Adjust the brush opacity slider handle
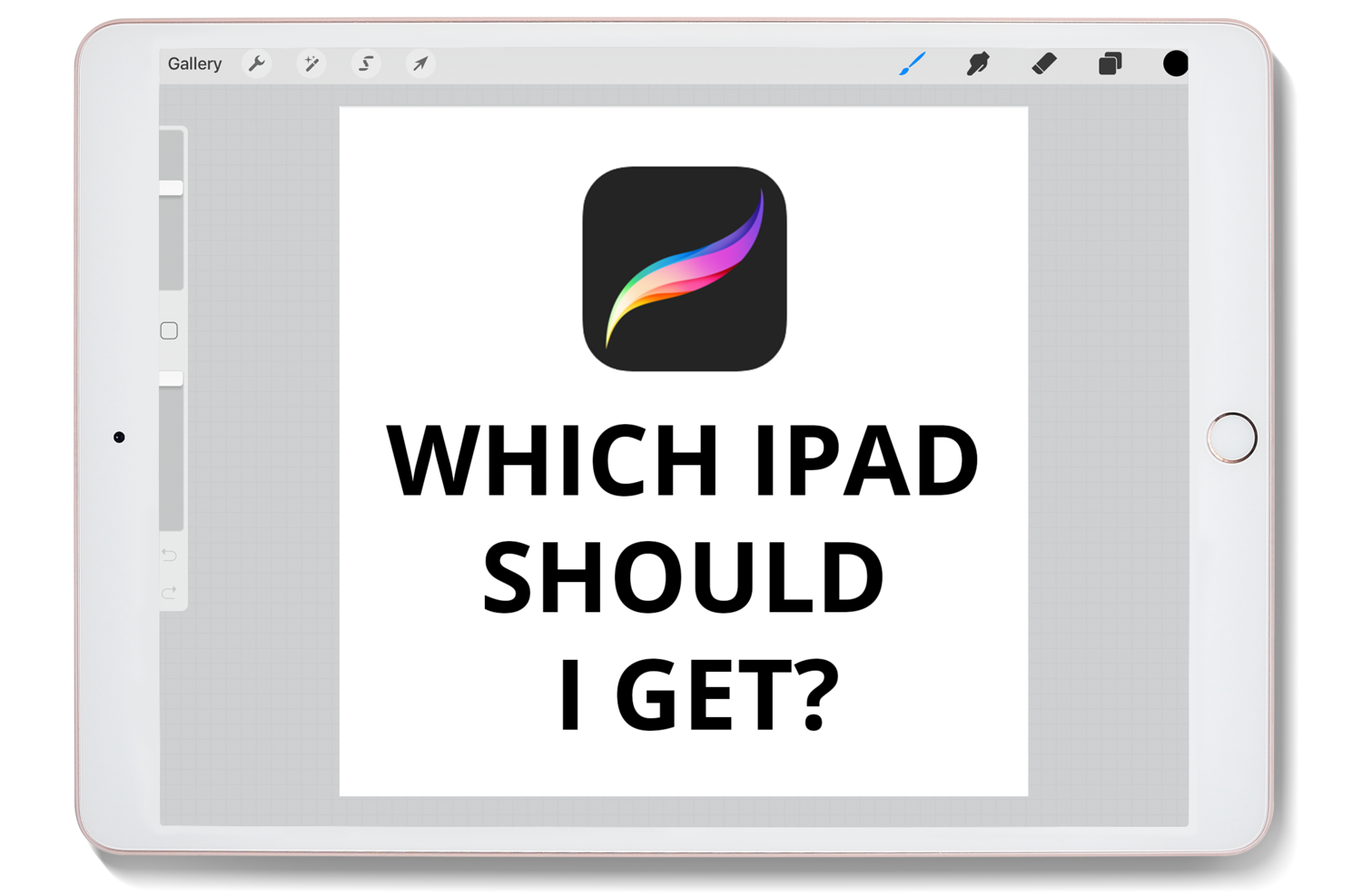The height and width of the screenshot is (896, 1362). pyautogui.click(x=171, y=379)
